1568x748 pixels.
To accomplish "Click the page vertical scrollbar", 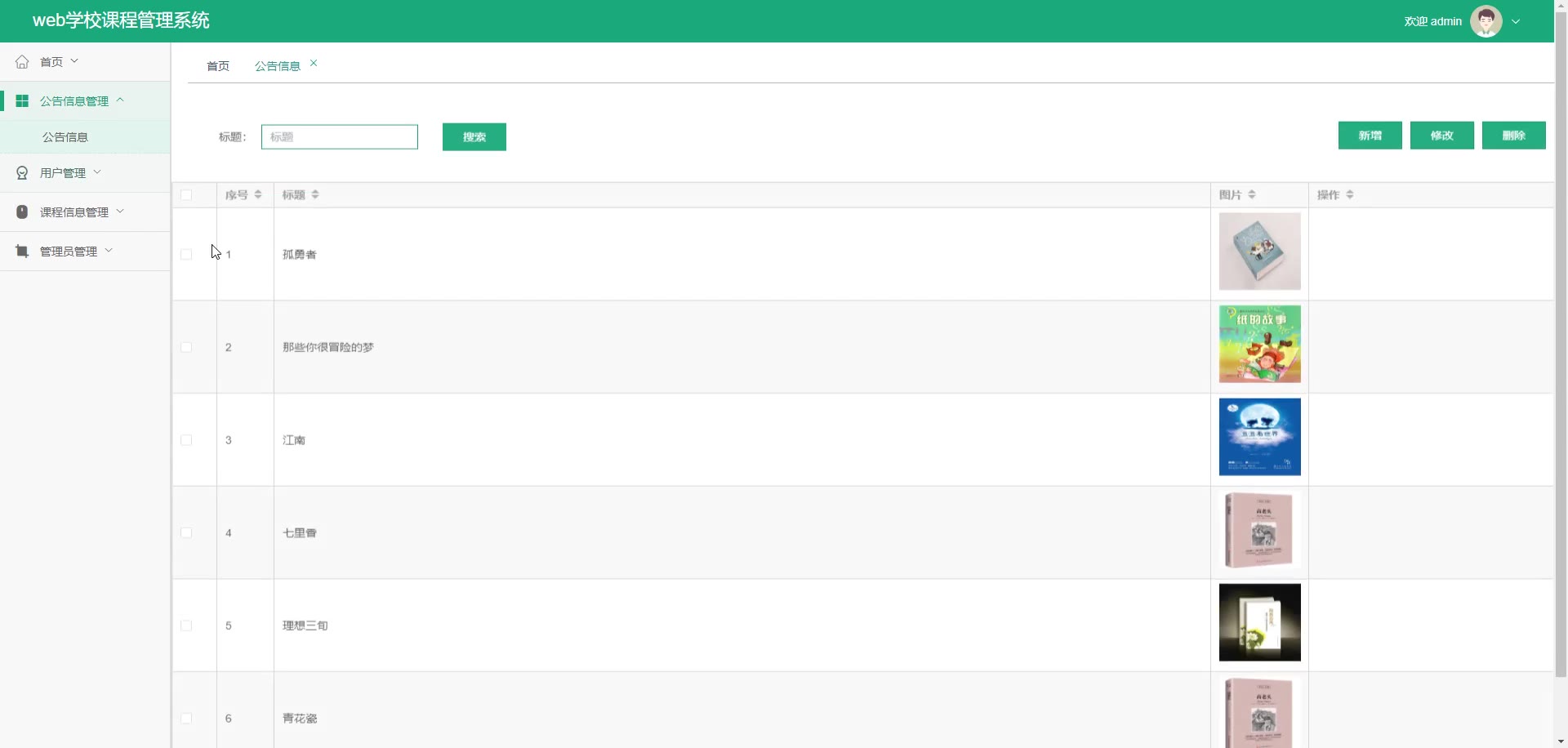I will click(1561, 343).
